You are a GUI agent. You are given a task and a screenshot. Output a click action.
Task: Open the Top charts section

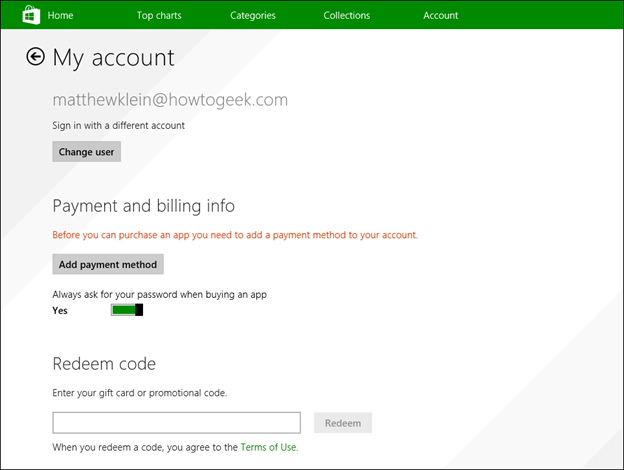pyautogui.click(x=159, y=16)
